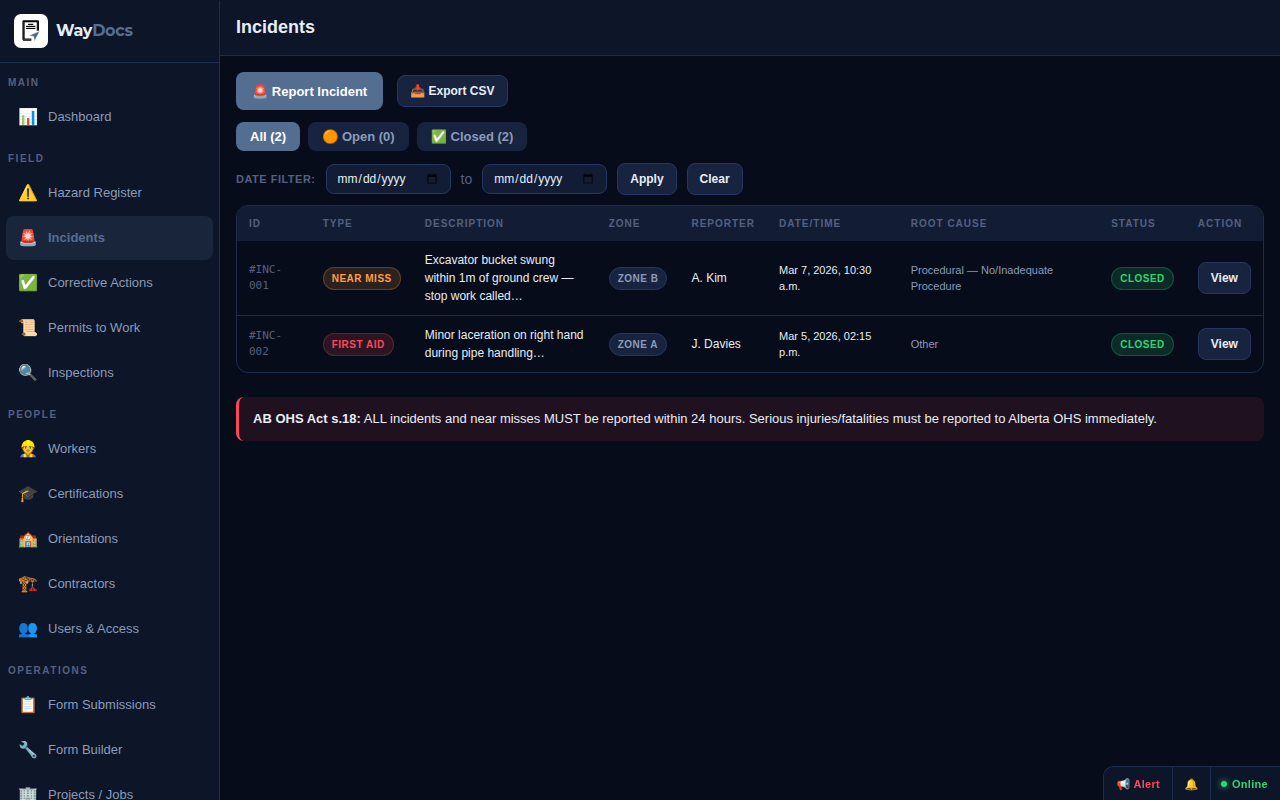Click the Form Submissions clipboard icon

[28, 705]
